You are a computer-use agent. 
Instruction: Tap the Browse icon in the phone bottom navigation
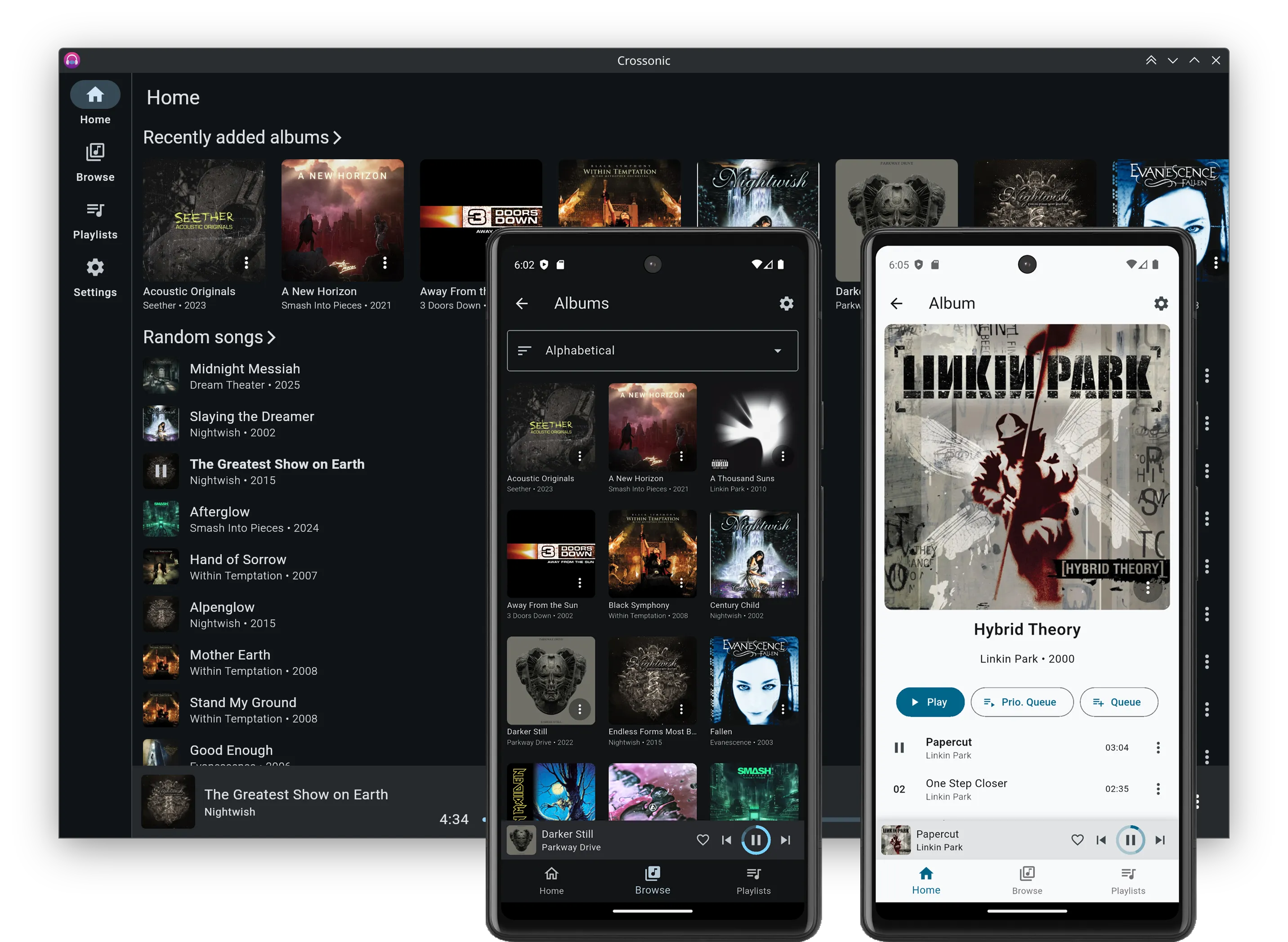point(652,880)
